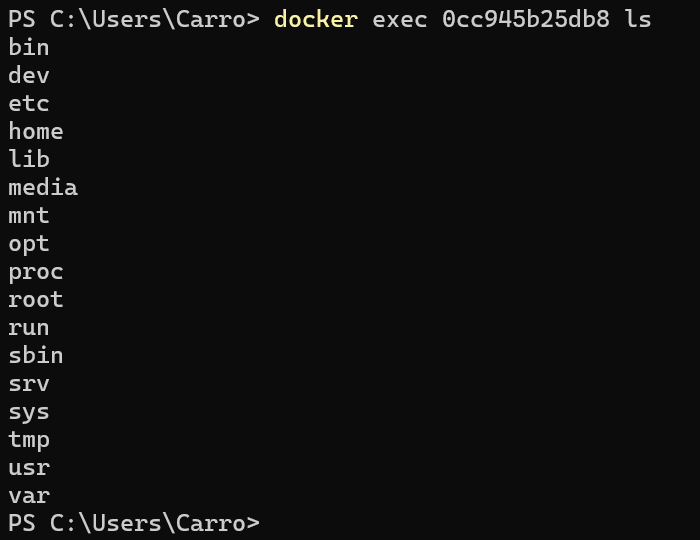Click the 'media' directory output line
The width and height of the screenshot is (700, 540).
pos(43,187)
